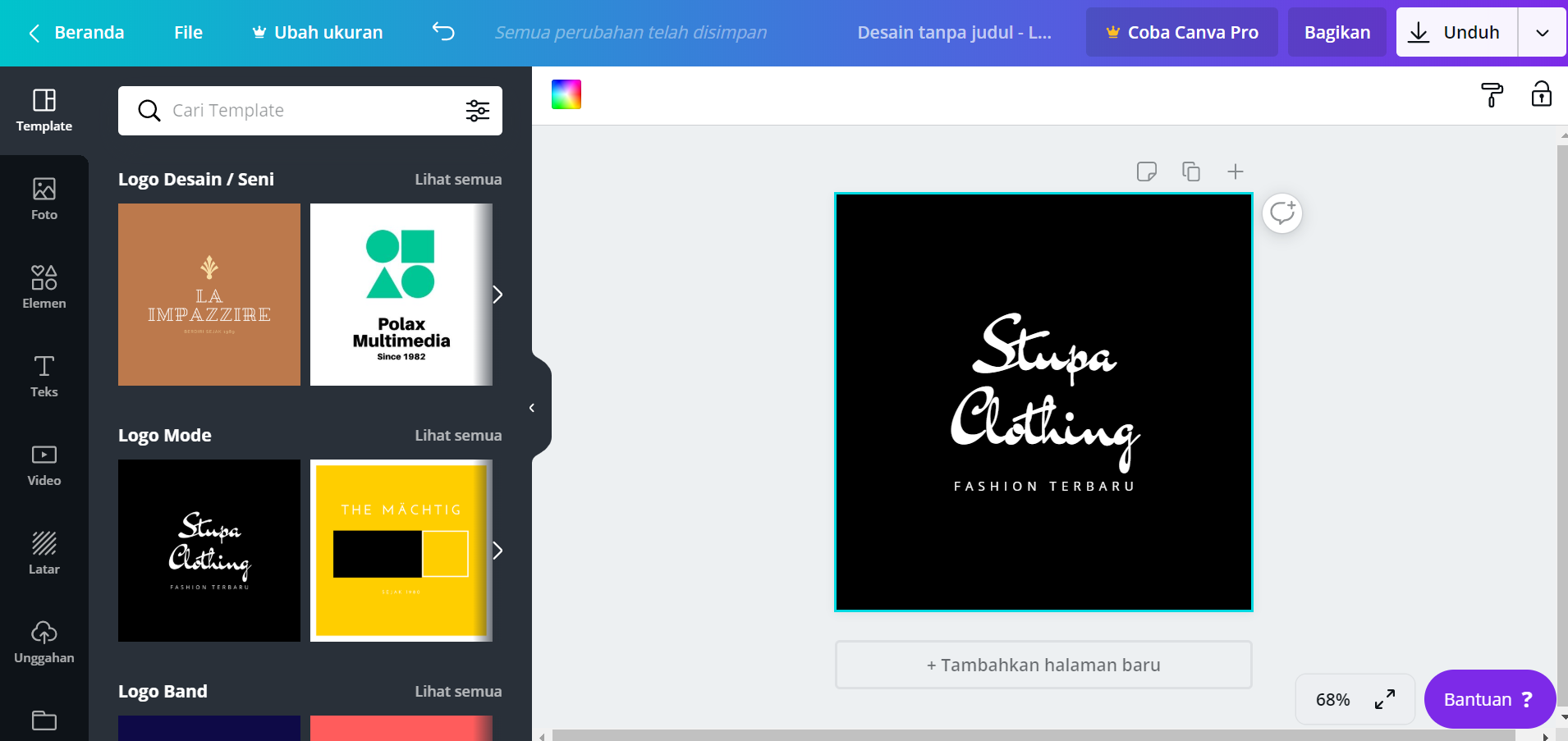Open Ubah ukuran resize menu

coord(317,33)
